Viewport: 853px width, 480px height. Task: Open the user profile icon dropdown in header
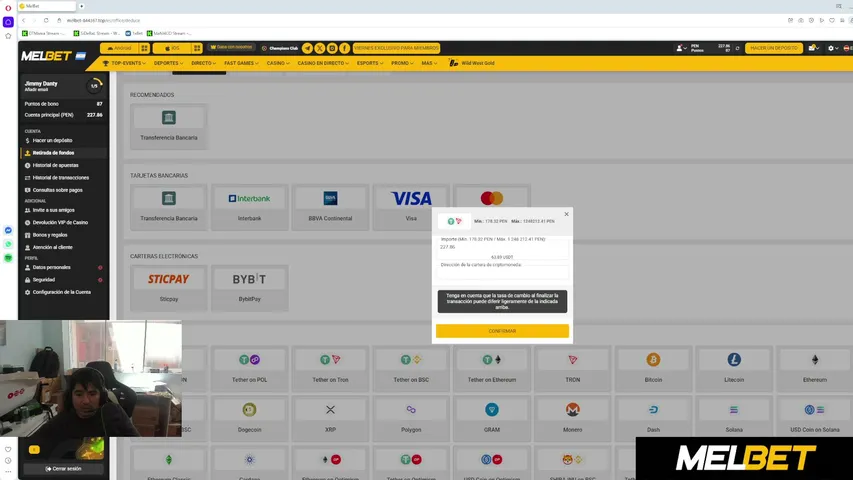[681, 48]
